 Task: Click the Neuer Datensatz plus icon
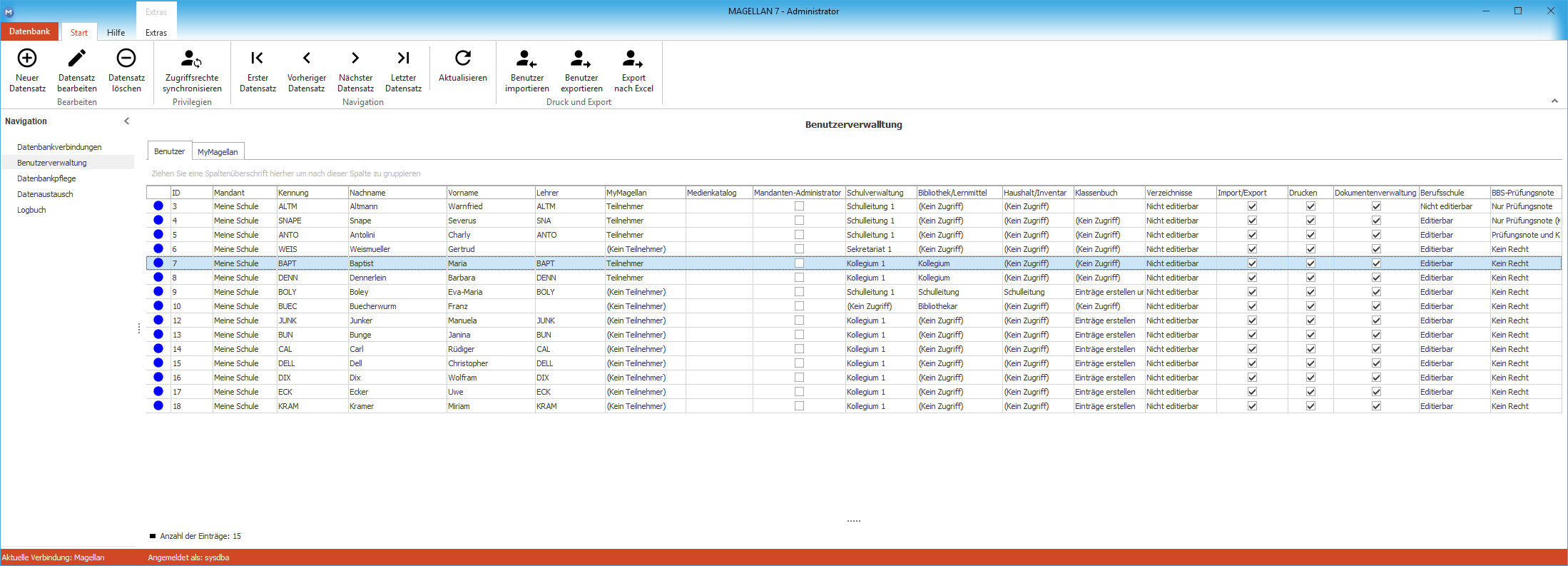pos(27,58)
